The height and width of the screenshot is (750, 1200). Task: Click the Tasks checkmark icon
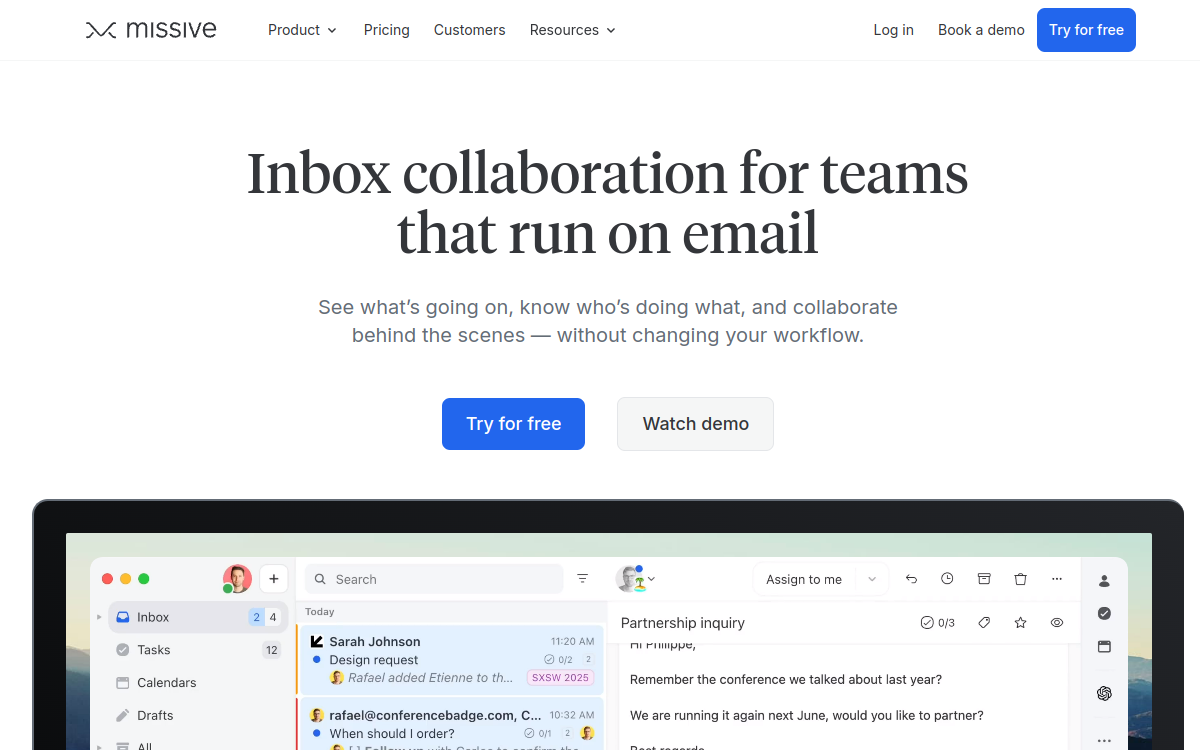tap(123, 650)
